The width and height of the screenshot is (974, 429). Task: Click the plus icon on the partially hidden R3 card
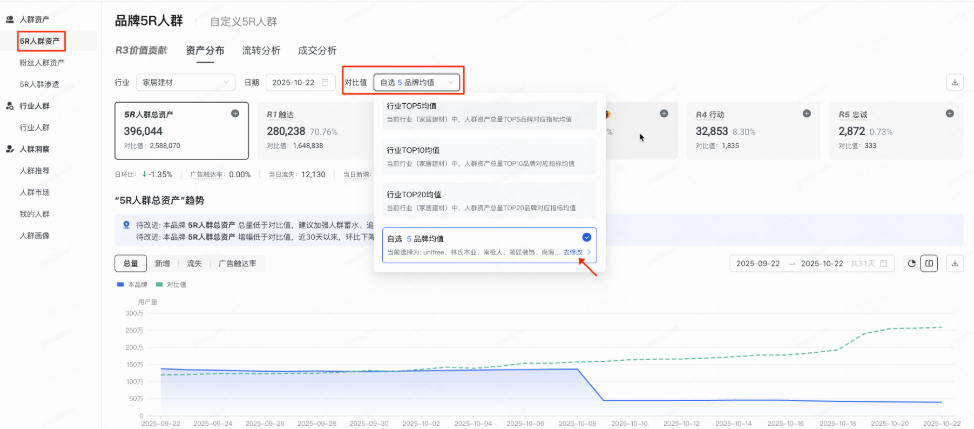664,114
